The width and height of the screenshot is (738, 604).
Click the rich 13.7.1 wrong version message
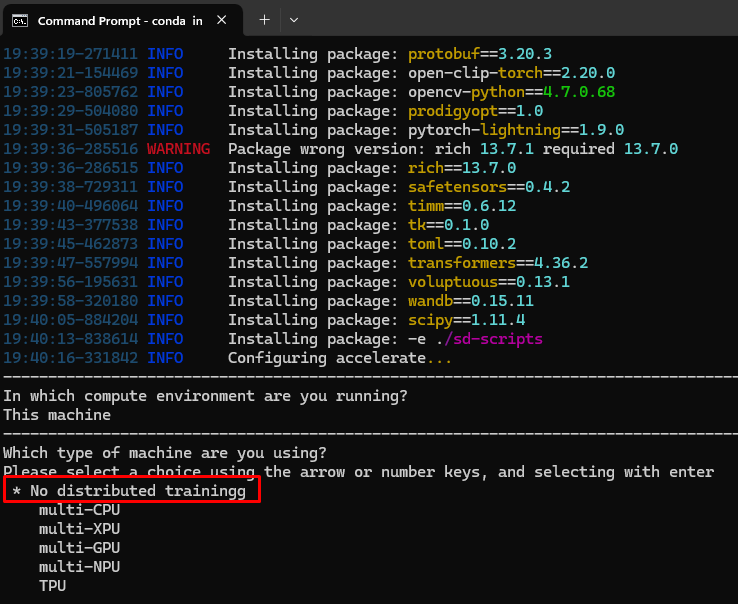coord(453,149)
